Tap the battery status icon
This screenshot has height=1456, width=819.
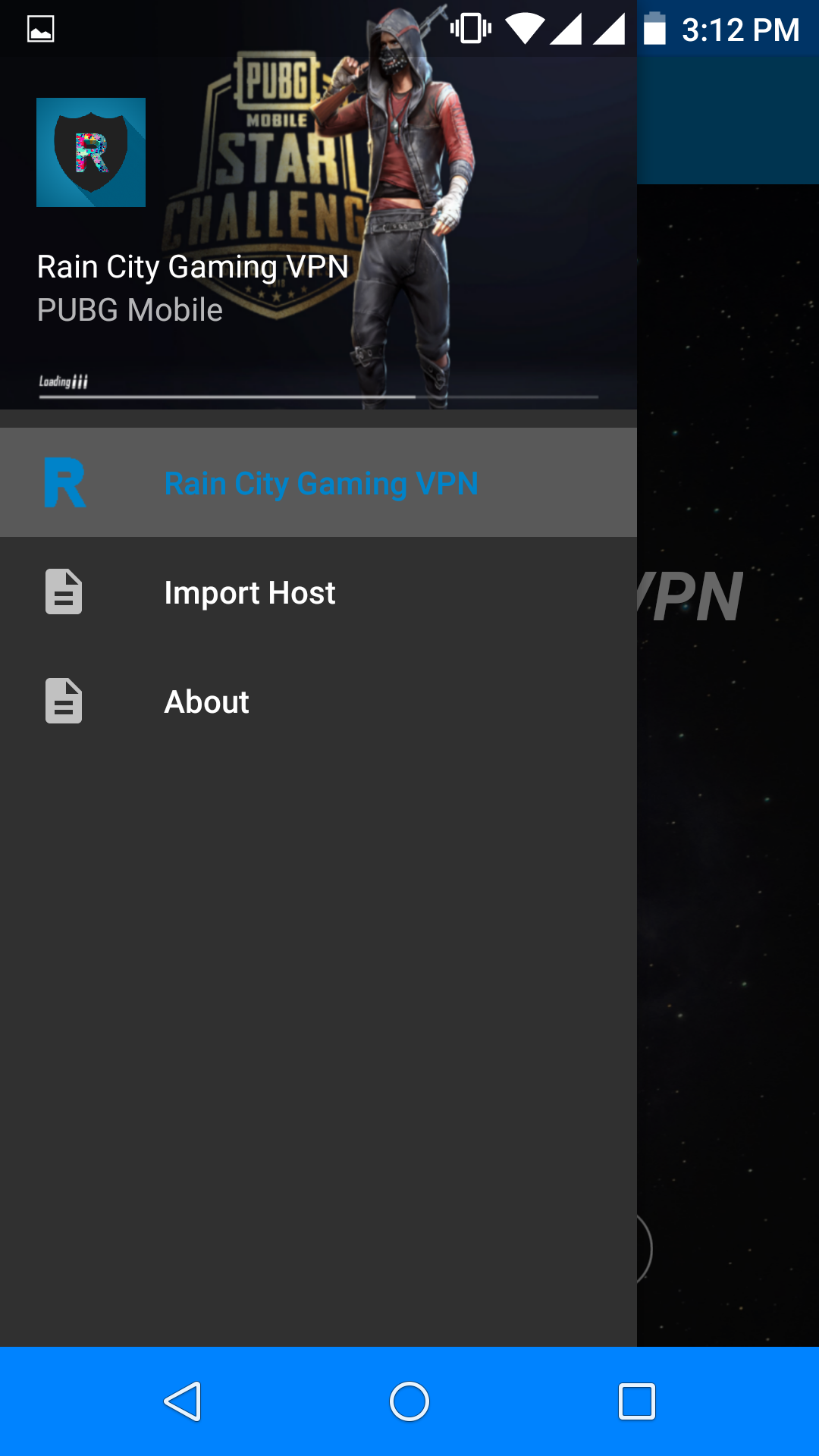(x=654, y=30)
